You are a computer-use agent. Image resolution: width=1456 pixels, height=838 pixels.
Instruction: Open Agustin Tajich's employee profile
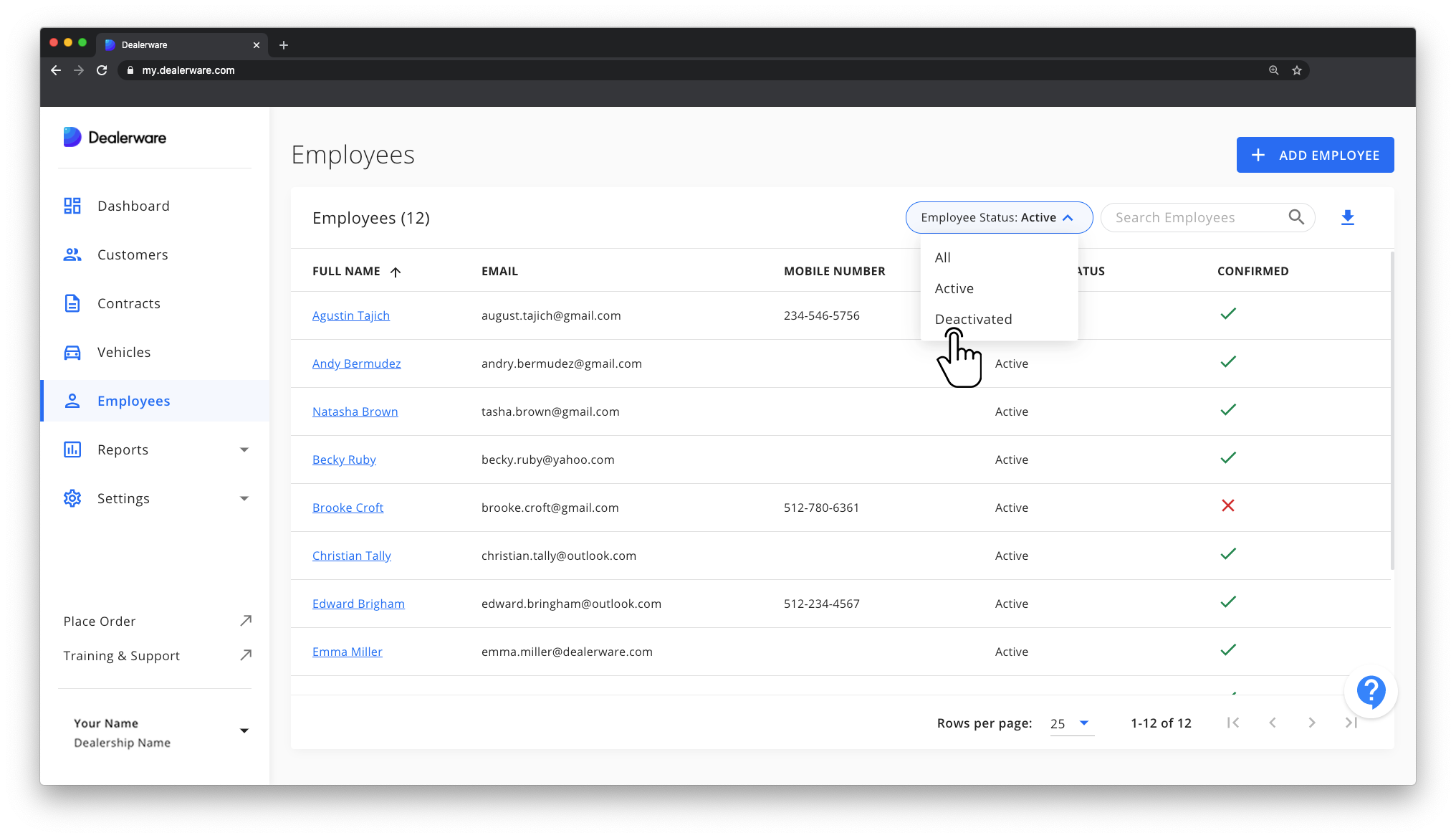pos(351,315)
